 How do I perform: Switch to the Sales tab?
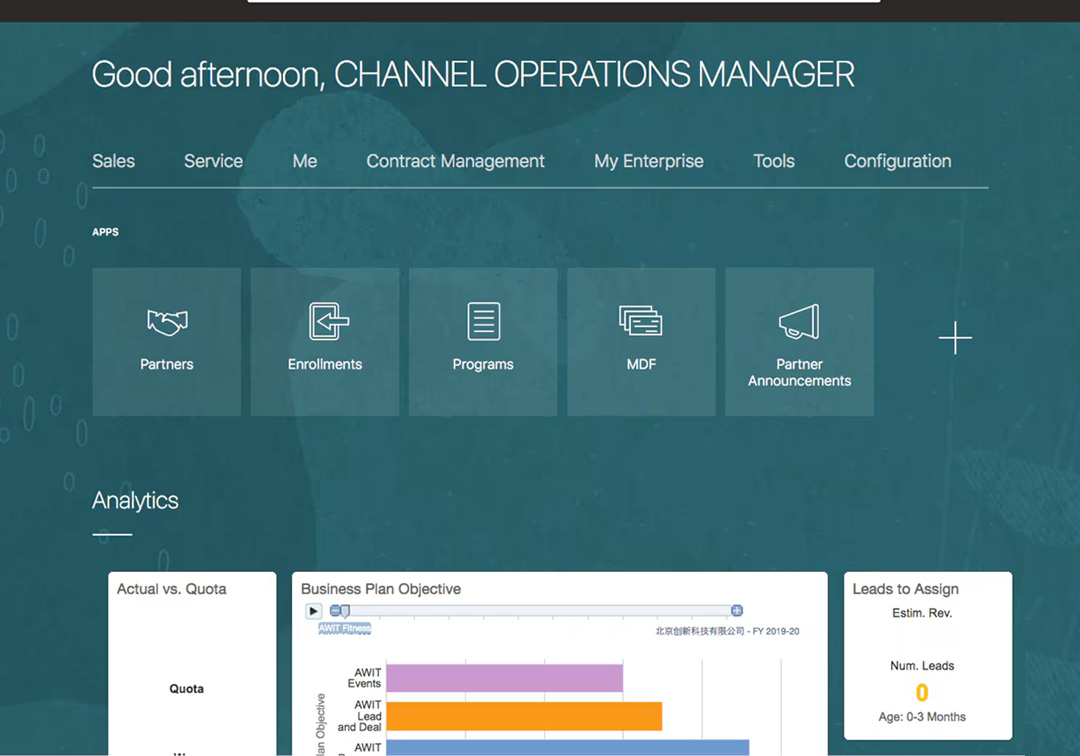tap(113, 161)
